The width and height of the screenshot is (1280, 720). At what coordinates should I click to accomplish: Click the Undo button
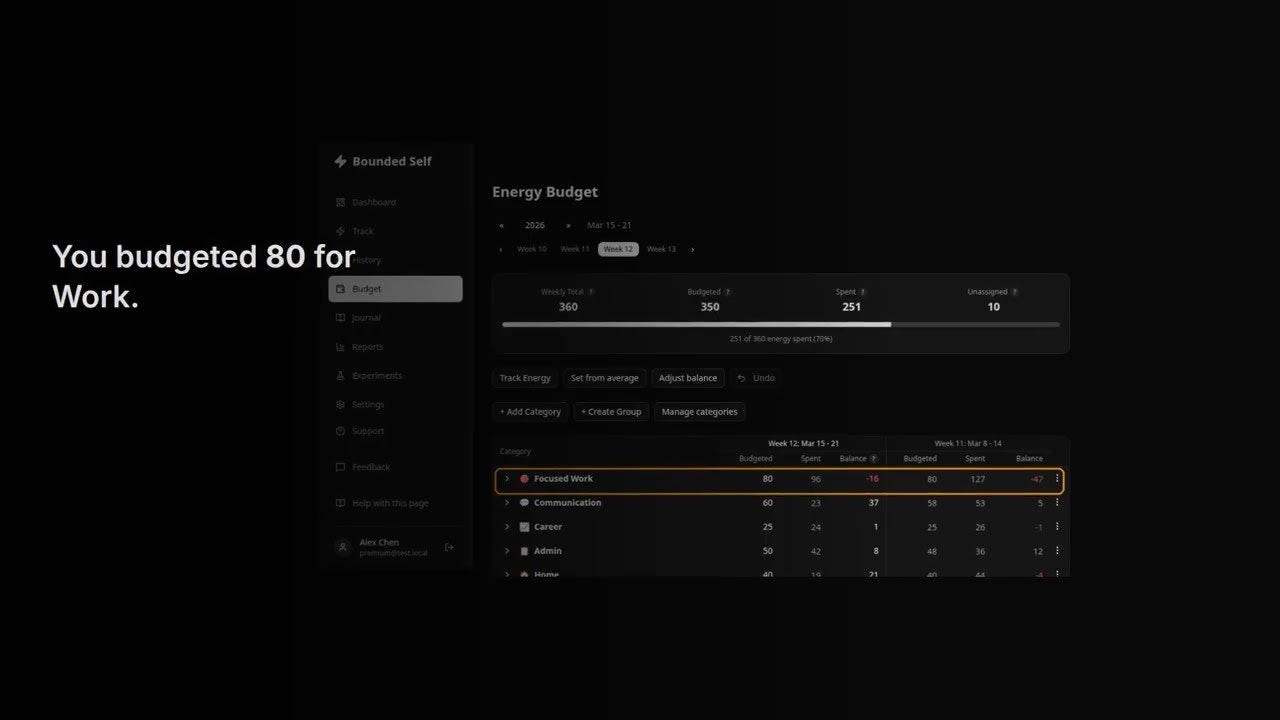click(756, 378)
